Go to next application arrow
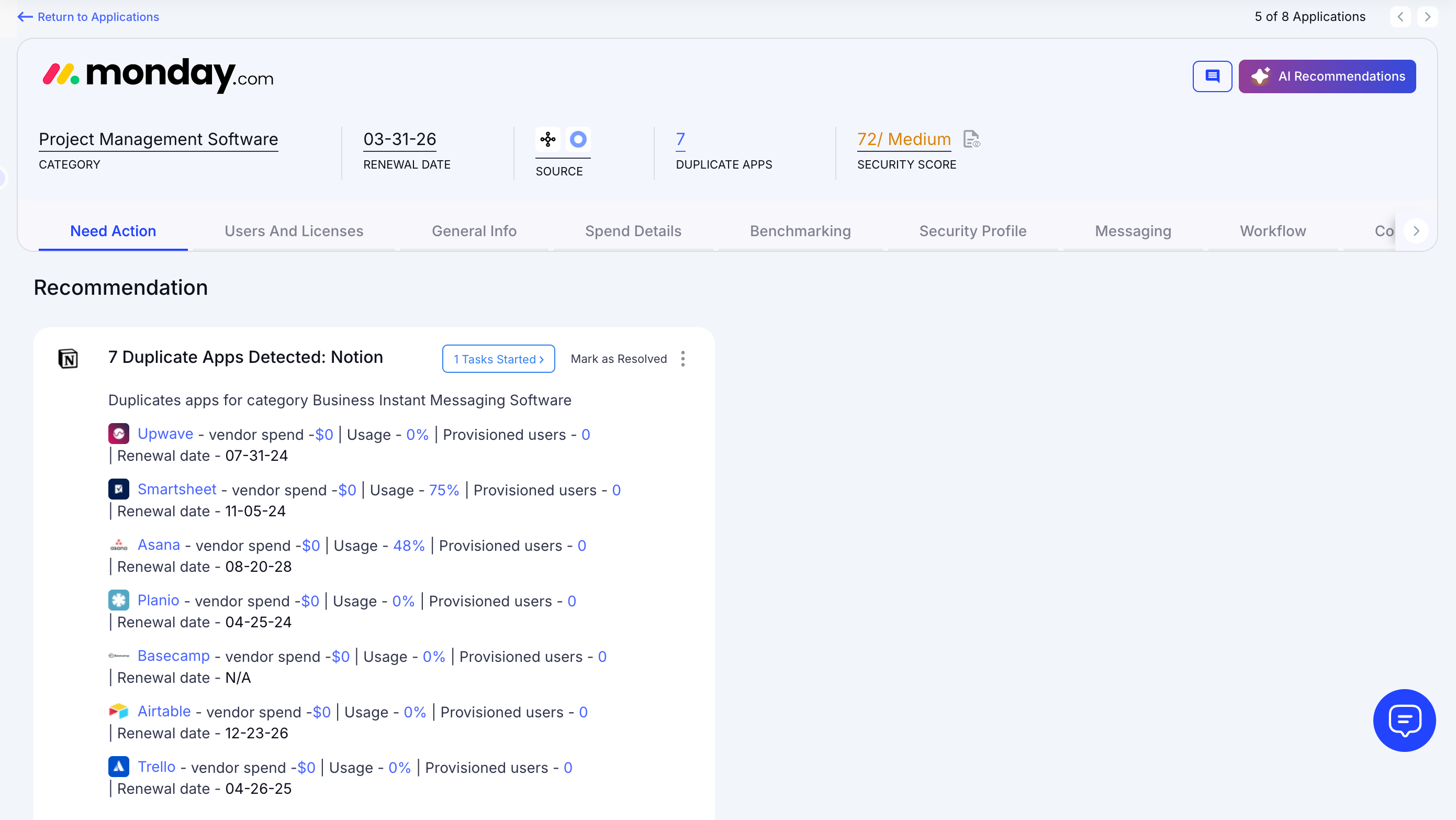 pyautogui.click(x=1427, y=17)
